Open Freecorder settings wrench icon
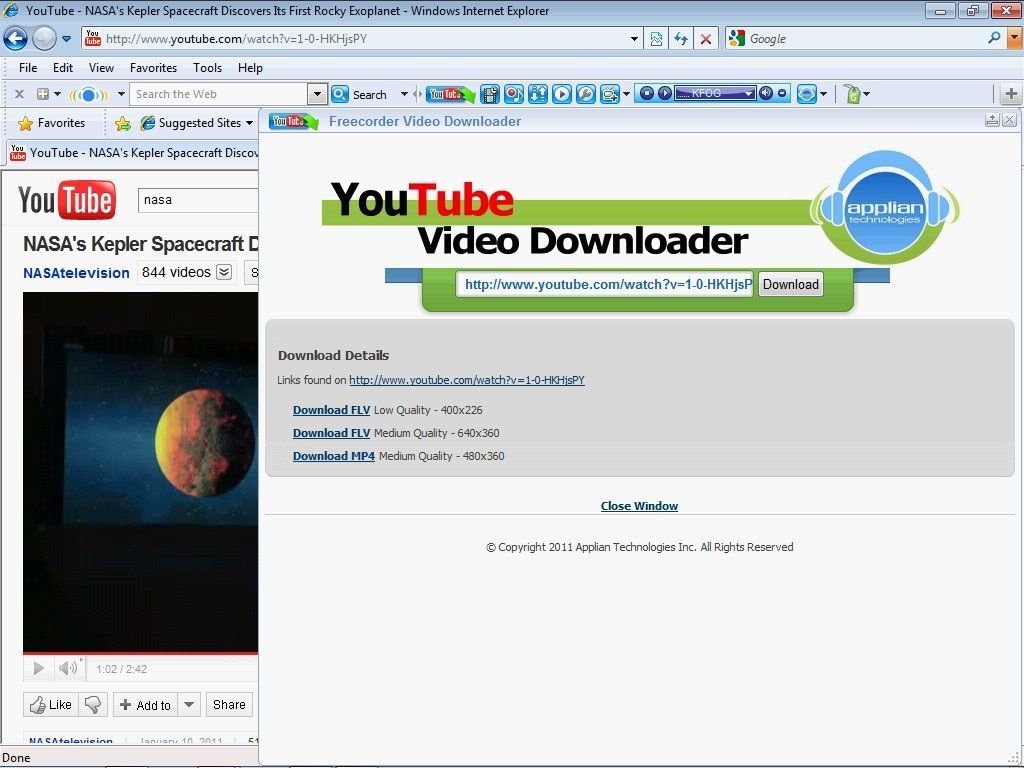This screenshot has height=768, width=1024. click(x=586, y=94)
